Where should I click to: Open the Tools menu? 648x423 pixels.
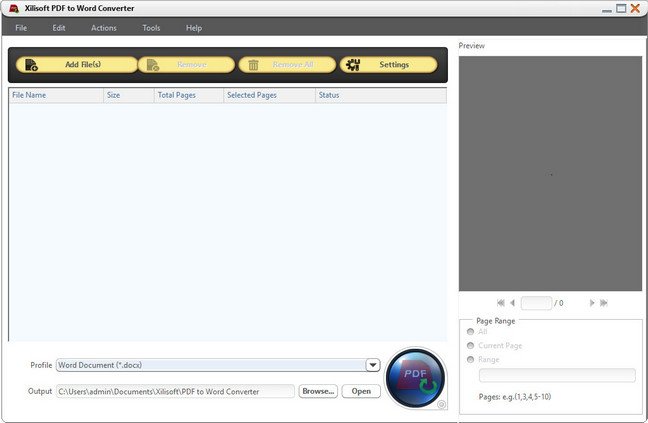pos(151,28)
